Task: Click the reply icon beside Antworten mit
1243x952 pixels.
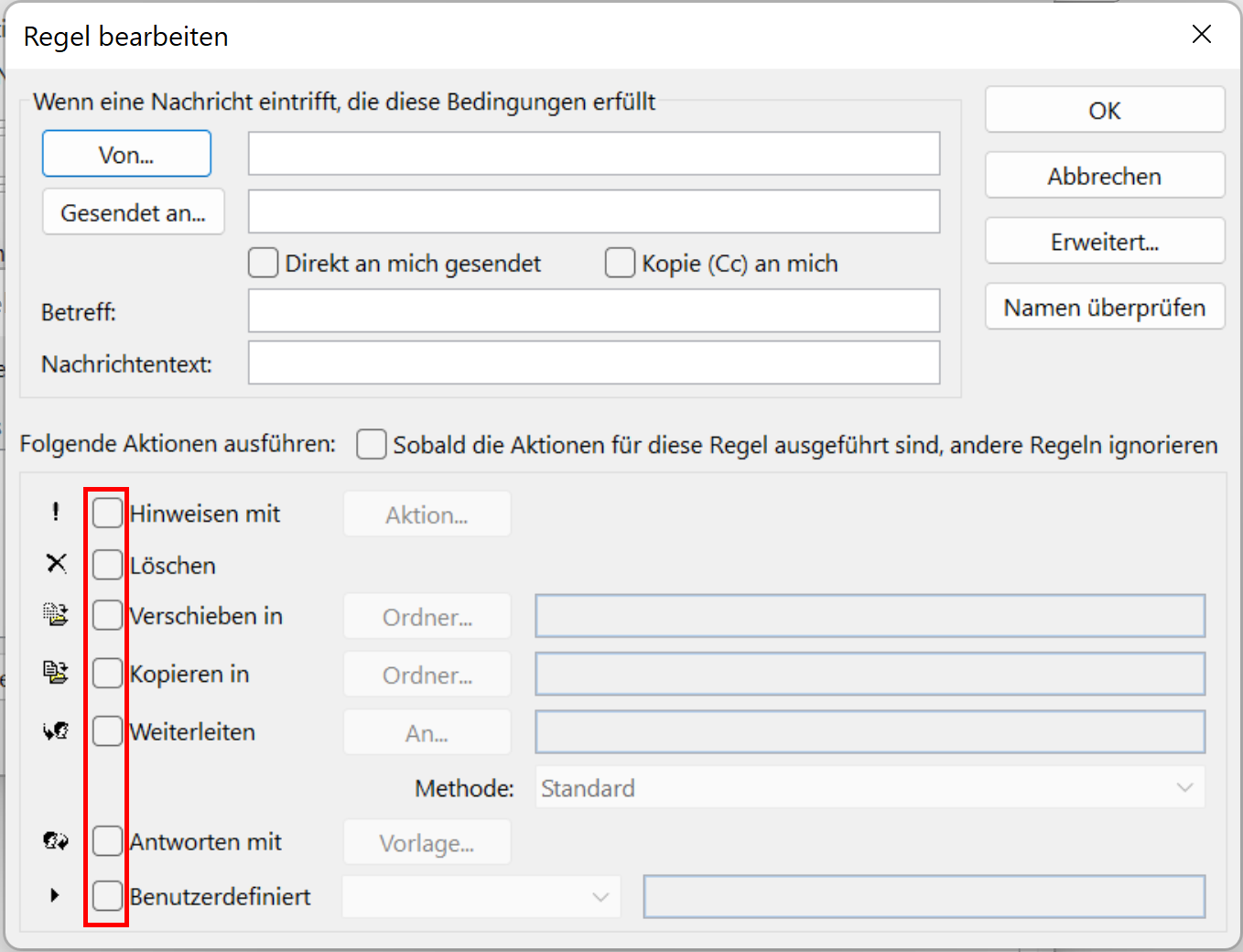Action: coord(56,840)
